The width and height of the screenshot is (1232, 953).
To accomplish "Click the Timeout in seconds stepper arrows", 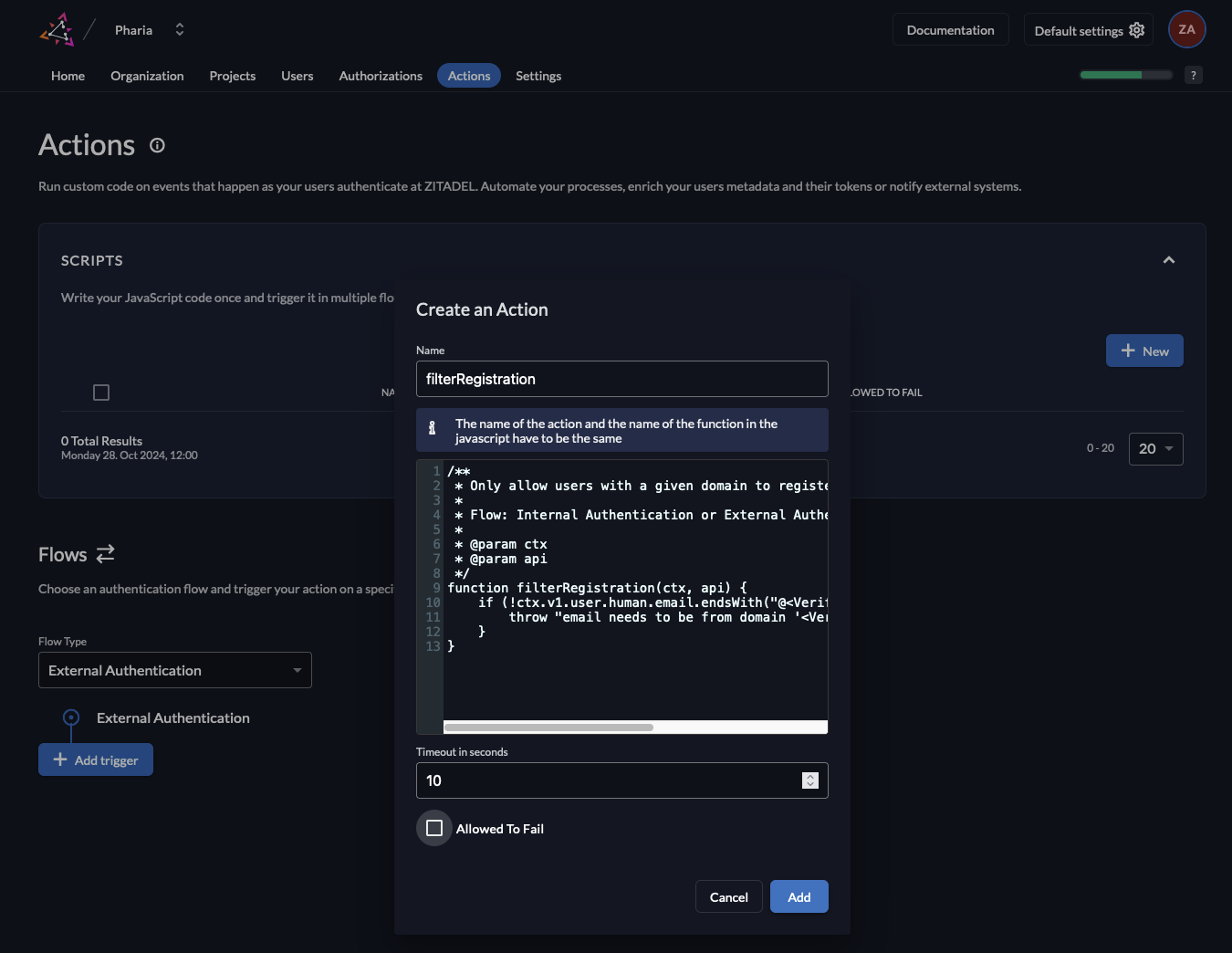I will click(x=810, y=780).
